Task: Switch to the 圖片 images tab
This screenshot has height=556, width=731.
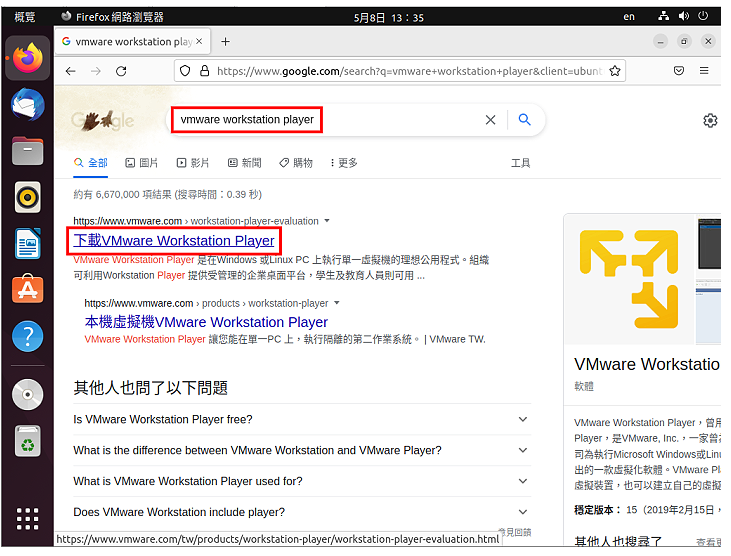Action: (142, 163)
